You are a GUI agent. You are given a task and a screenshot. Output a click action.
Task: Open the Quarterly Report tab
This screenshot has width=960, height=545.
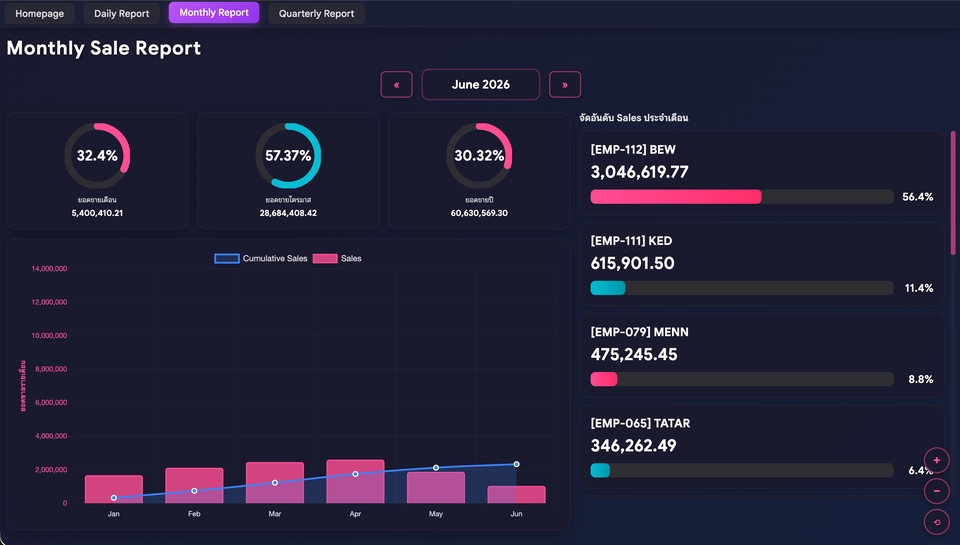[x=317, y=13]
